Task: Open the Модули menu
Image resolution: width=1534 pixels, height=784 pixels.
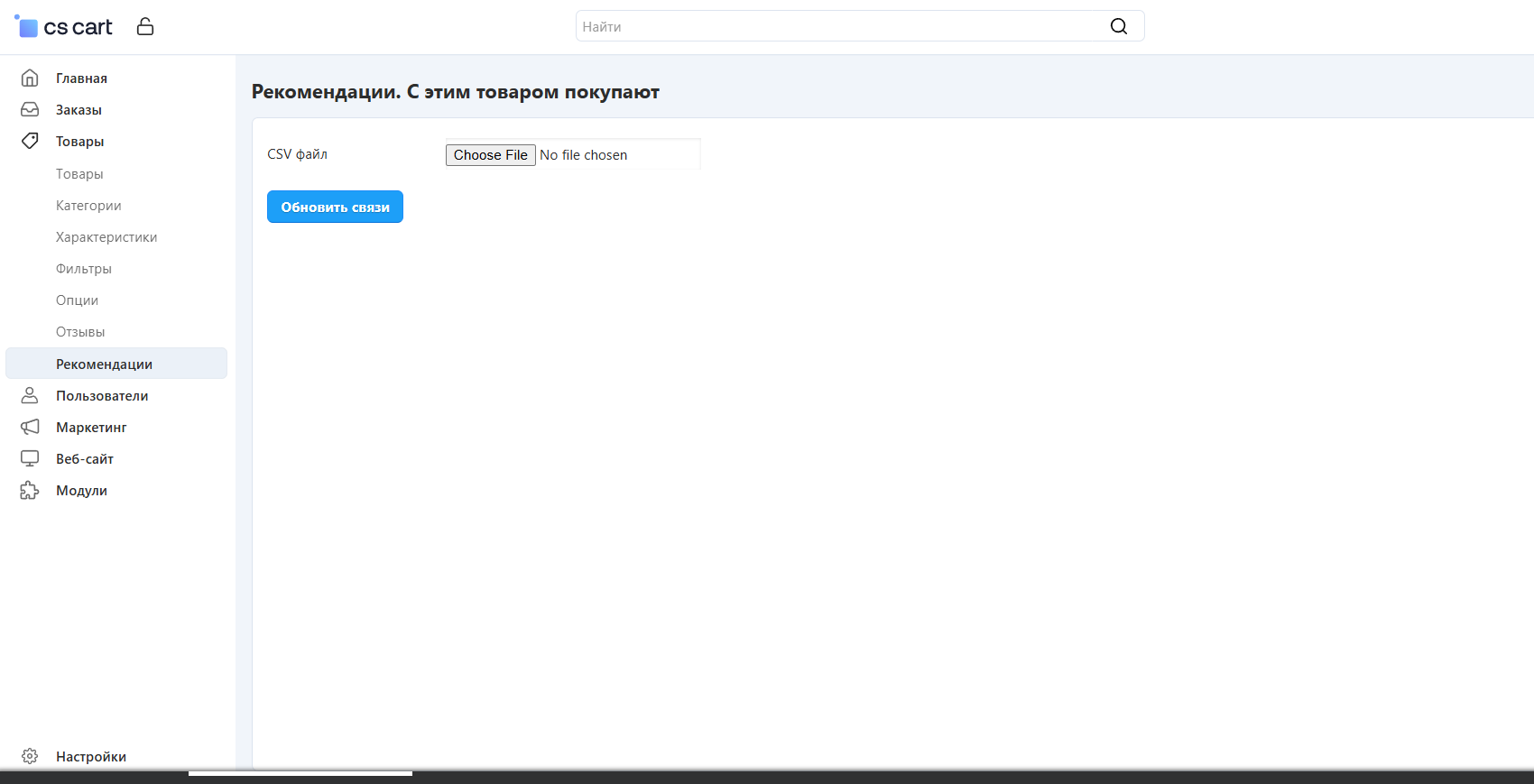Action: pos(81,491)
